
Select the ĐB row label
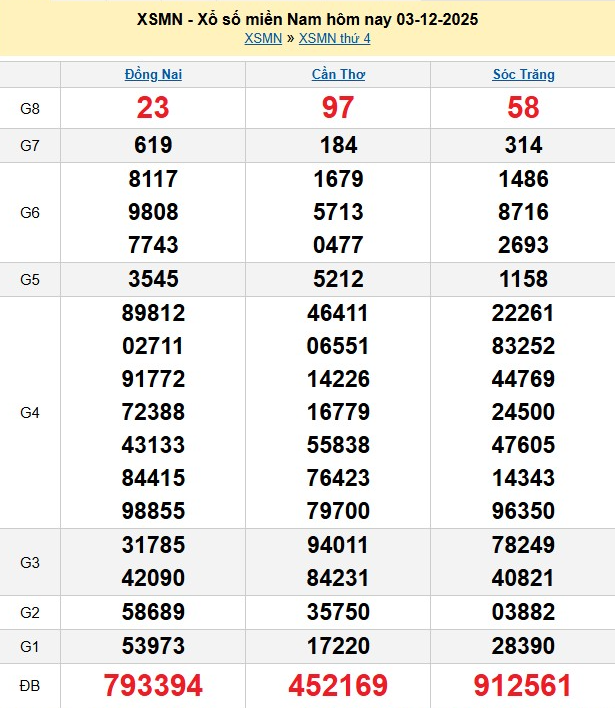point(30,686)
